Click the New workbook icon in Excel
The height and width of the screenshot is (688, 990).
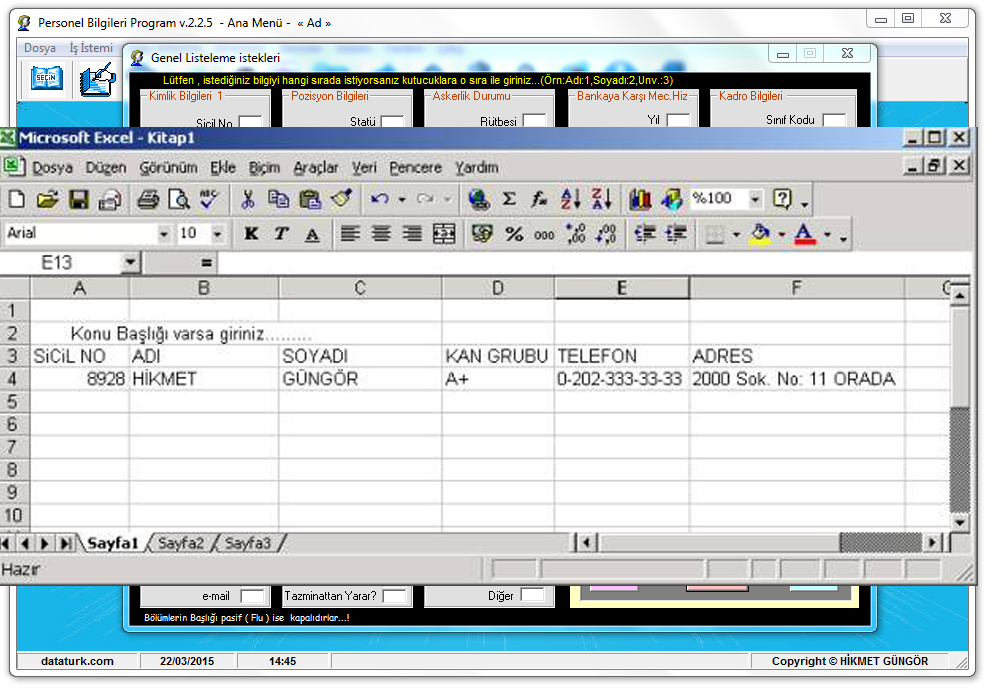17,199
